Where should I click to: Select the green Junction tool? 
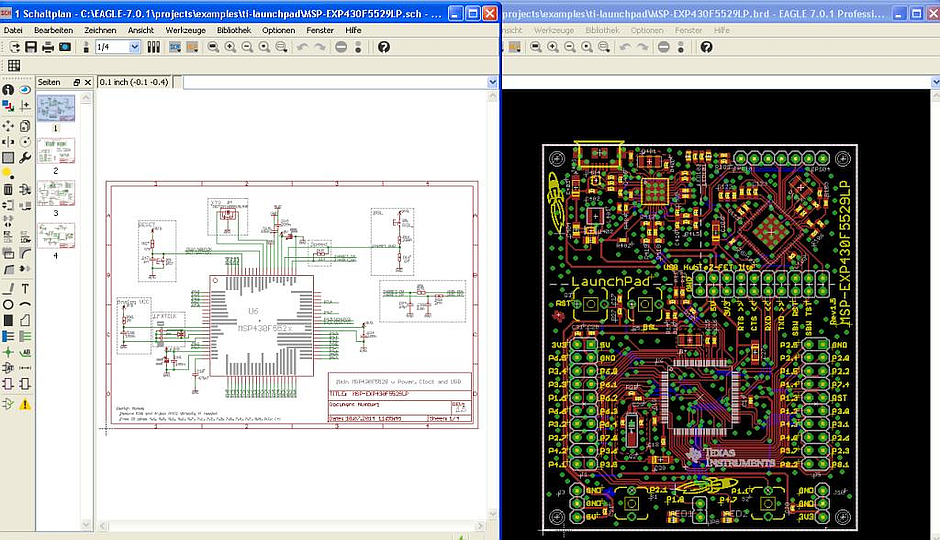pos(8,352)
